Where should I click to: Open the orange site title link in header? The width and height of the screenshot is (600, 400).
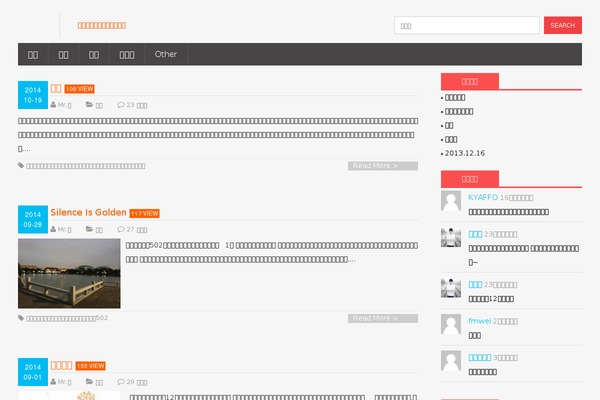102,25
